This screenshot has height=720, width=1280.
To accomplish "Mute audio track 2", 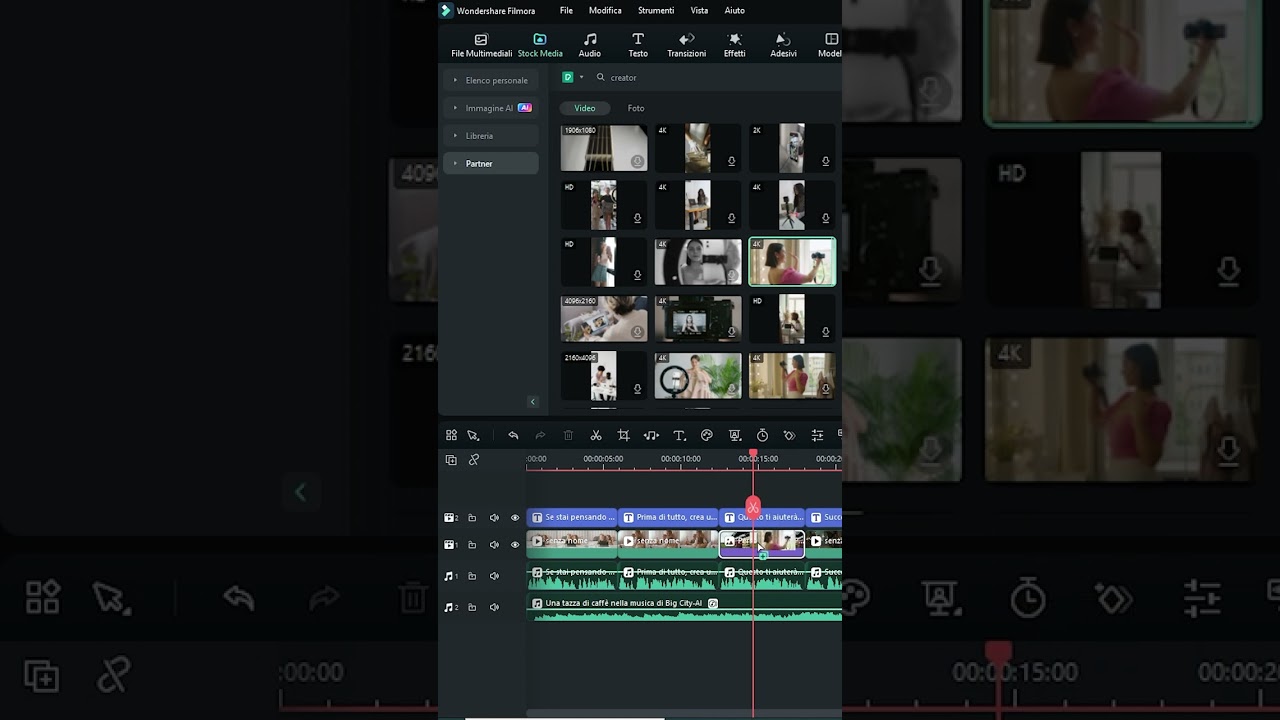I will [x=494, y=607].
